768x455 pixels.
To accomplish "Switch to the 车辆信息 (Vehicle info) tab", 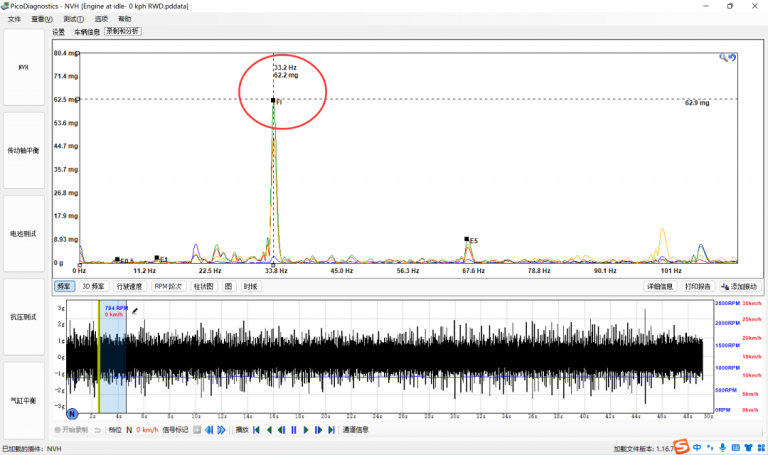I will coord(87,32).
